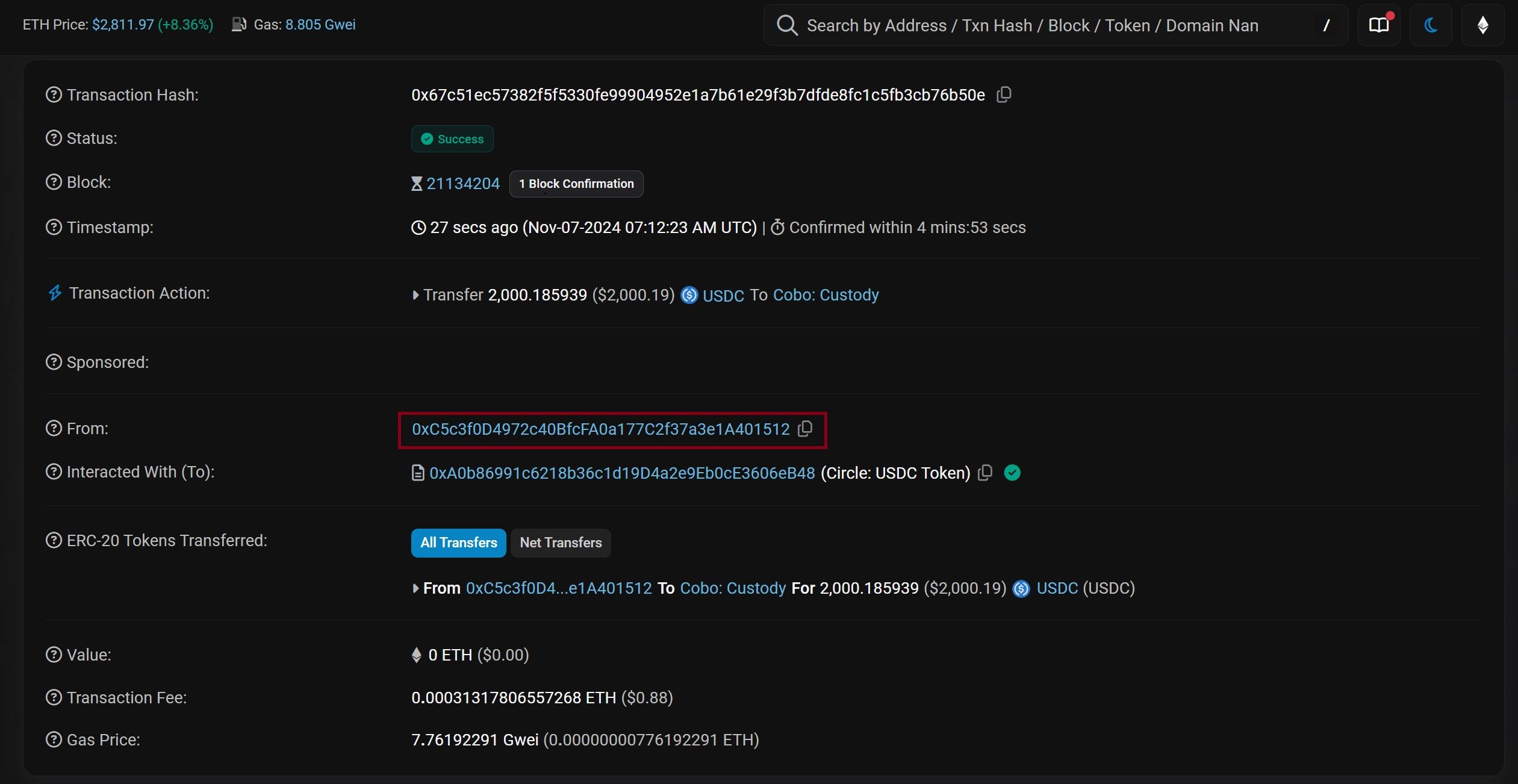This screenshot has height=784, width=1518.
Task: Select the All Transfers tab
Action: click(458, 543)
